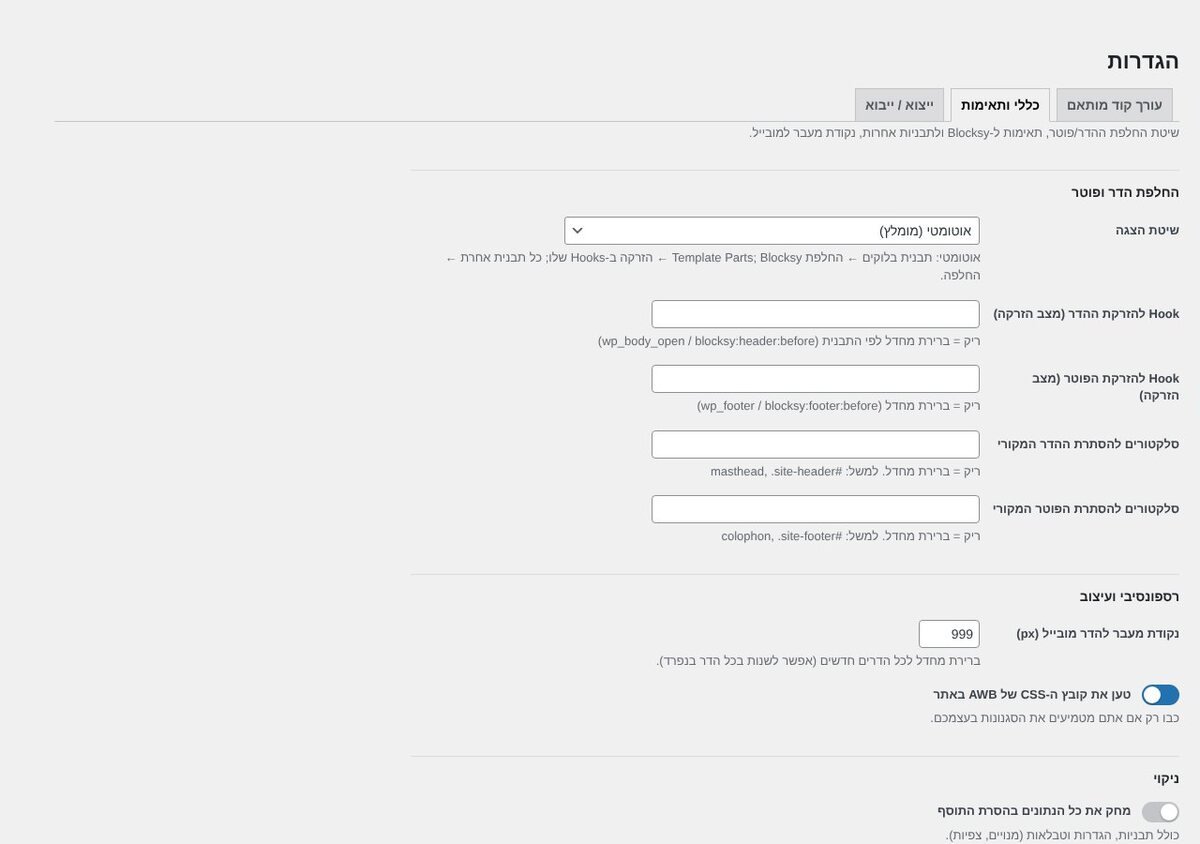The image size is (1200, 844).
Task: Select the ייצוא / ייבוא tab
Action: point(899,105)
